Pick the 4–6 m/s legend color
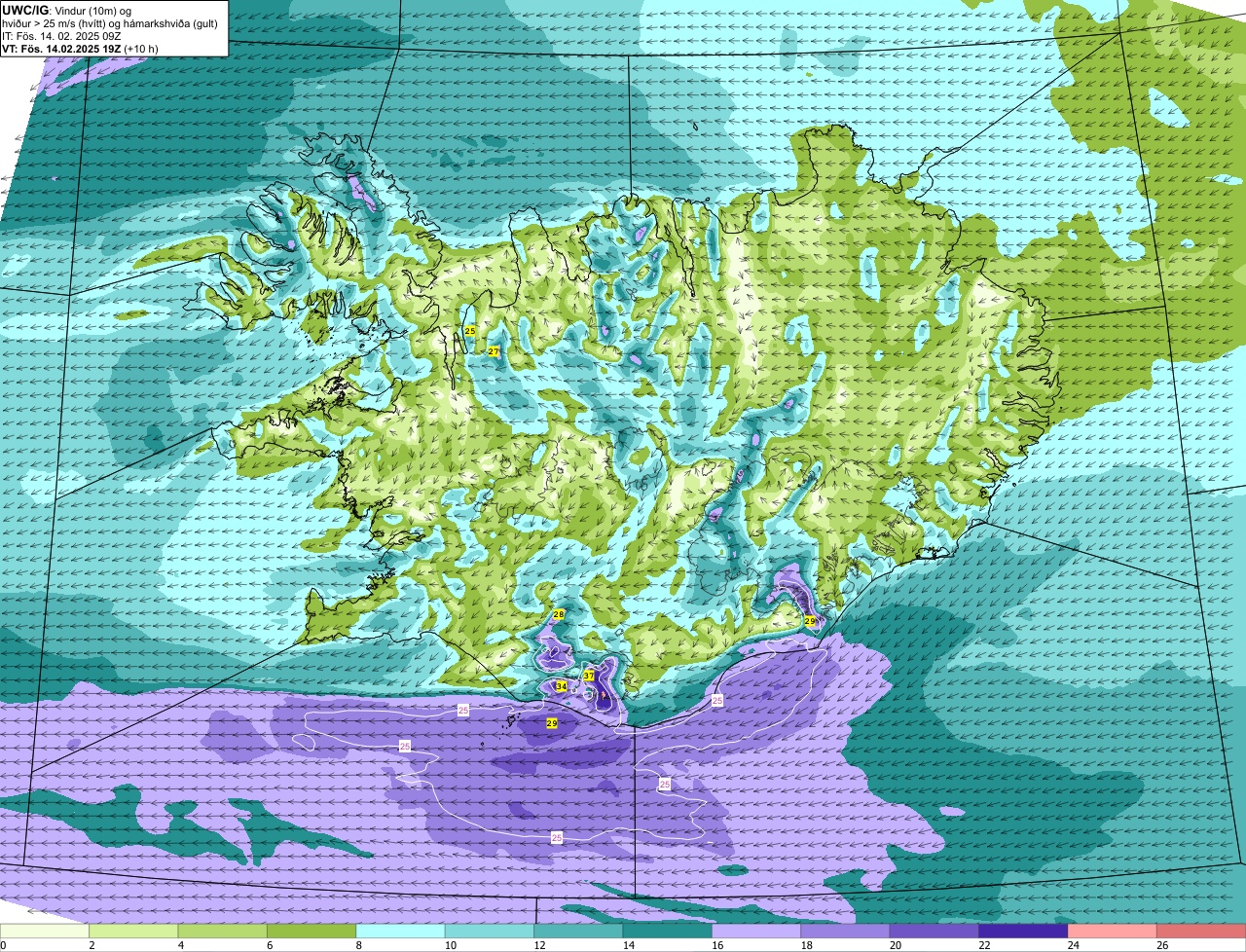This screenshot has width=1246, height=952. tap(223, 931)
